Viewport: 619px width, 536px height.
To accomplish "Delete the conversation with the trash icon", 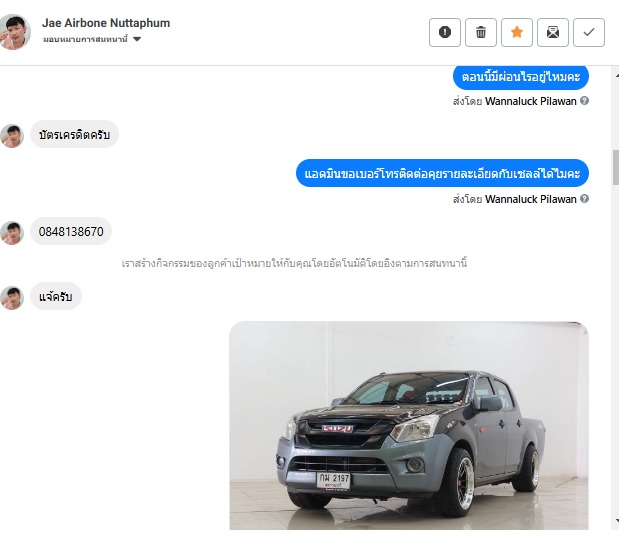I will click(480, 32).
